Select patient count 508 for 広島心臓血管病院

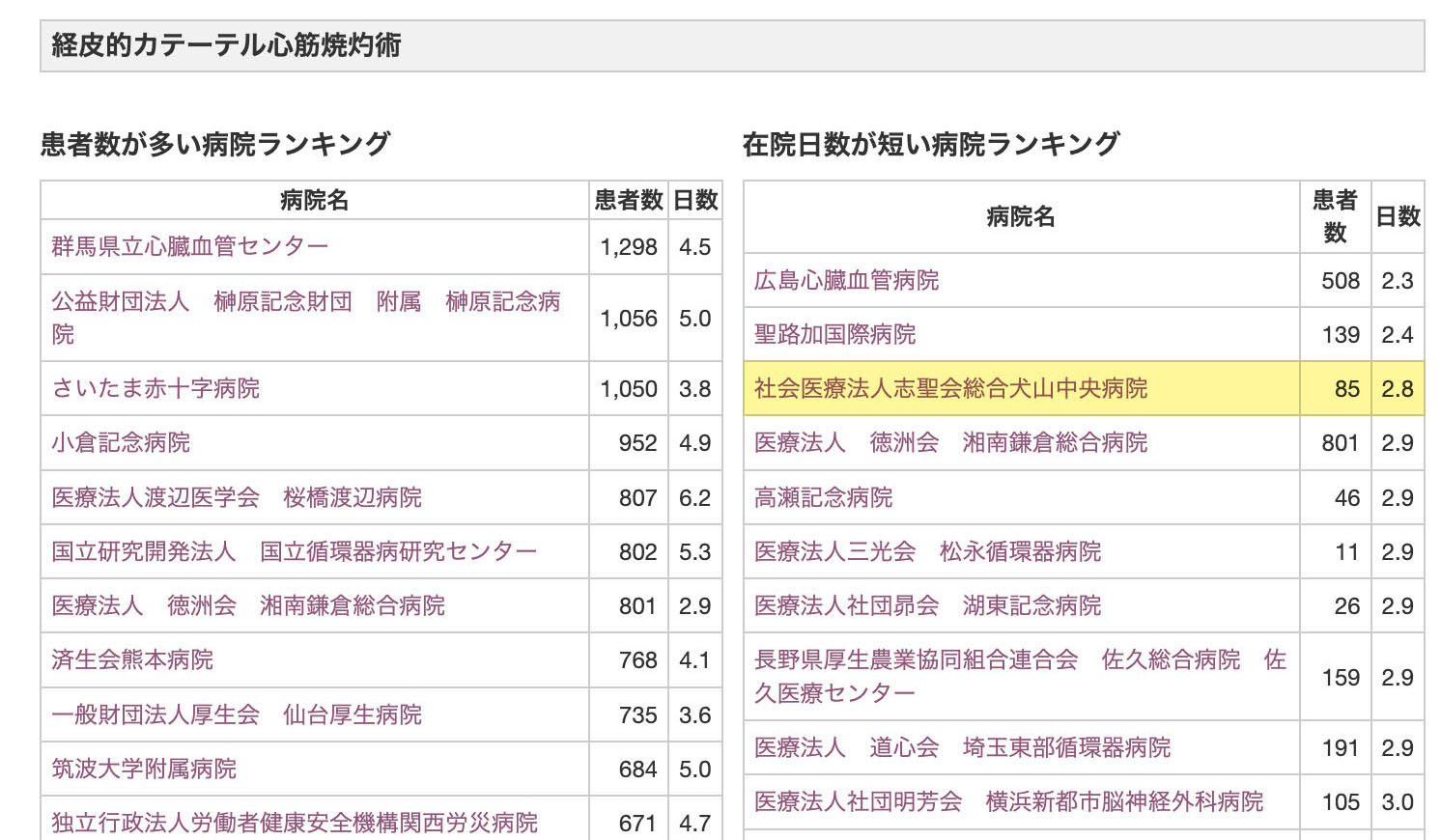(x=1336, y=281)
